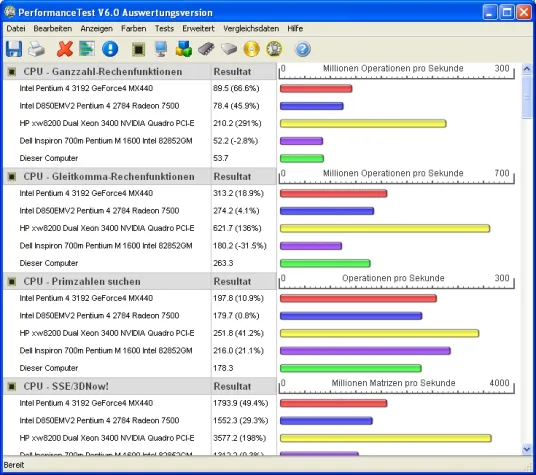Click the green Gleitkomma bar for Dieser Computer
The height and width of the screenshot is (475, 536).
point(325,263)
